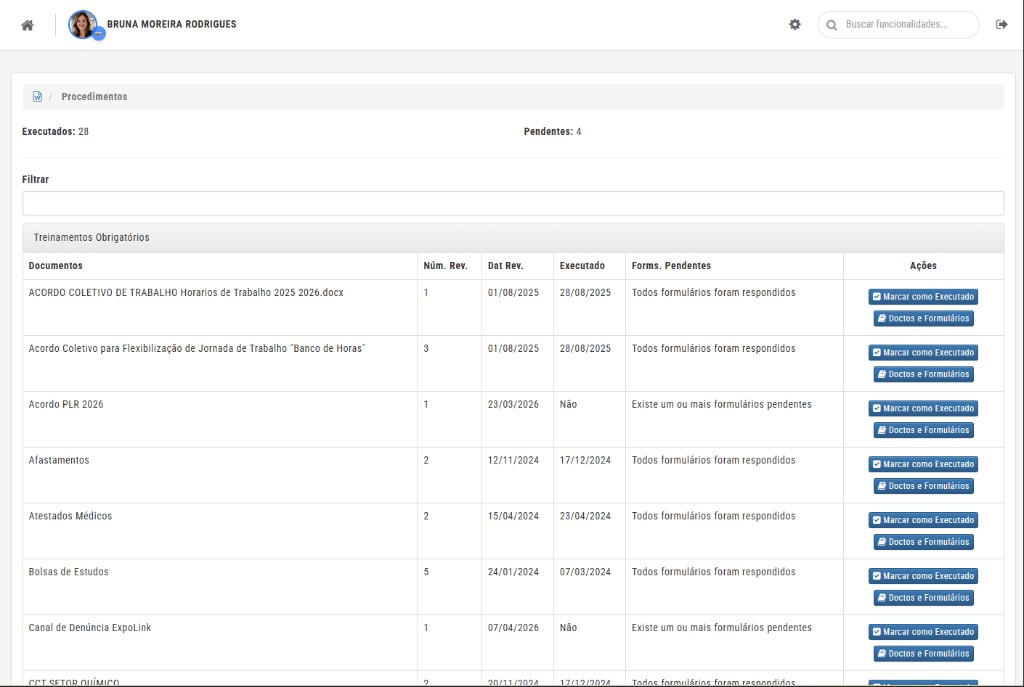
Task: Select the Canal de Denúncia ExpoLink name
Action: (x=89, y=628)
